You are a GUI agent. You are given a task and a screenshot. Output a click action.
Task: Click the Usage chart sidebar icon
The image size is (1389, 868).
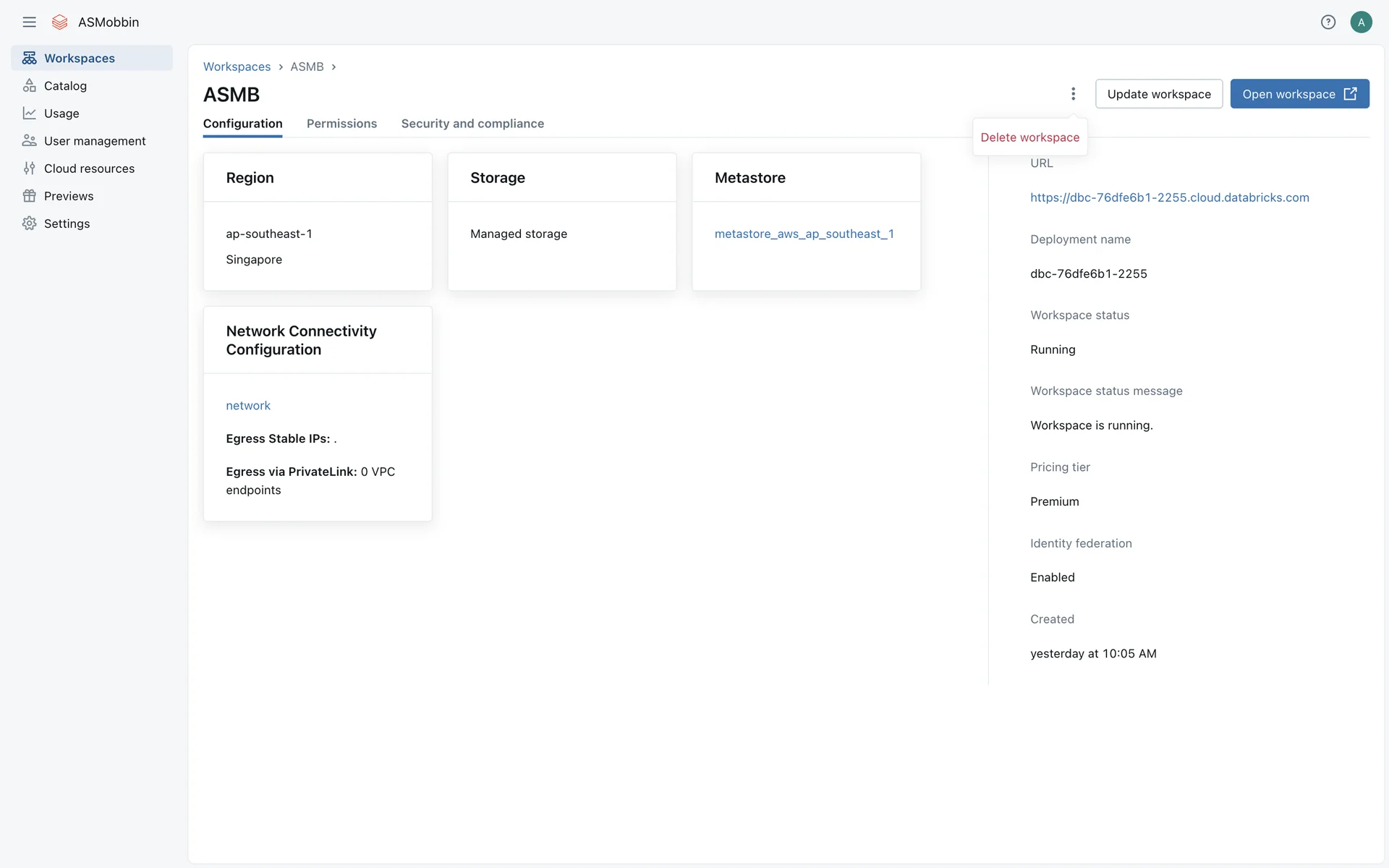pyautogui.click(x=29, y=113)
